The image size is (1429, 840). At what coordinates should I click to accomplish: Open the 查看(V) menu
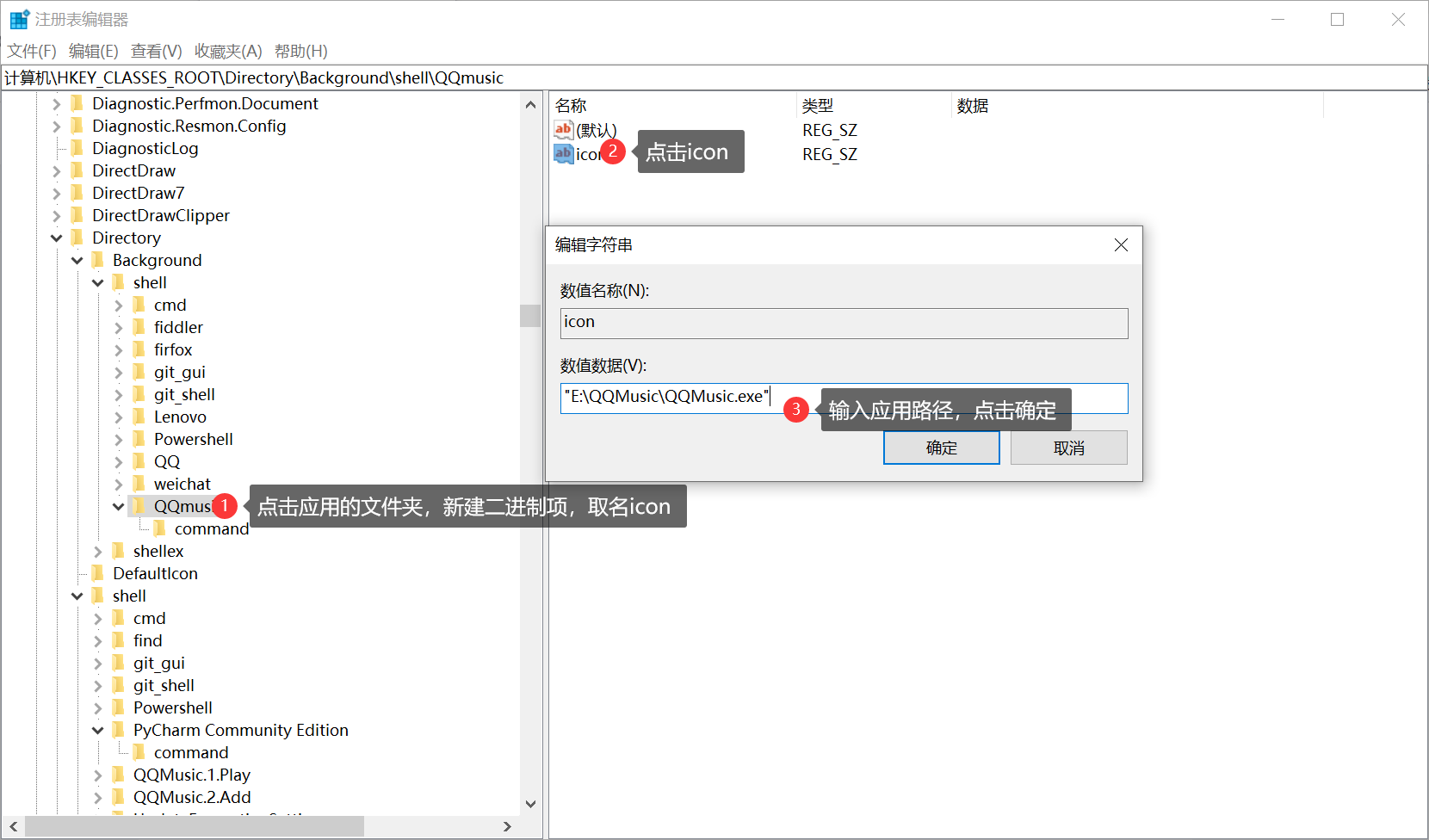coord(157,51)
